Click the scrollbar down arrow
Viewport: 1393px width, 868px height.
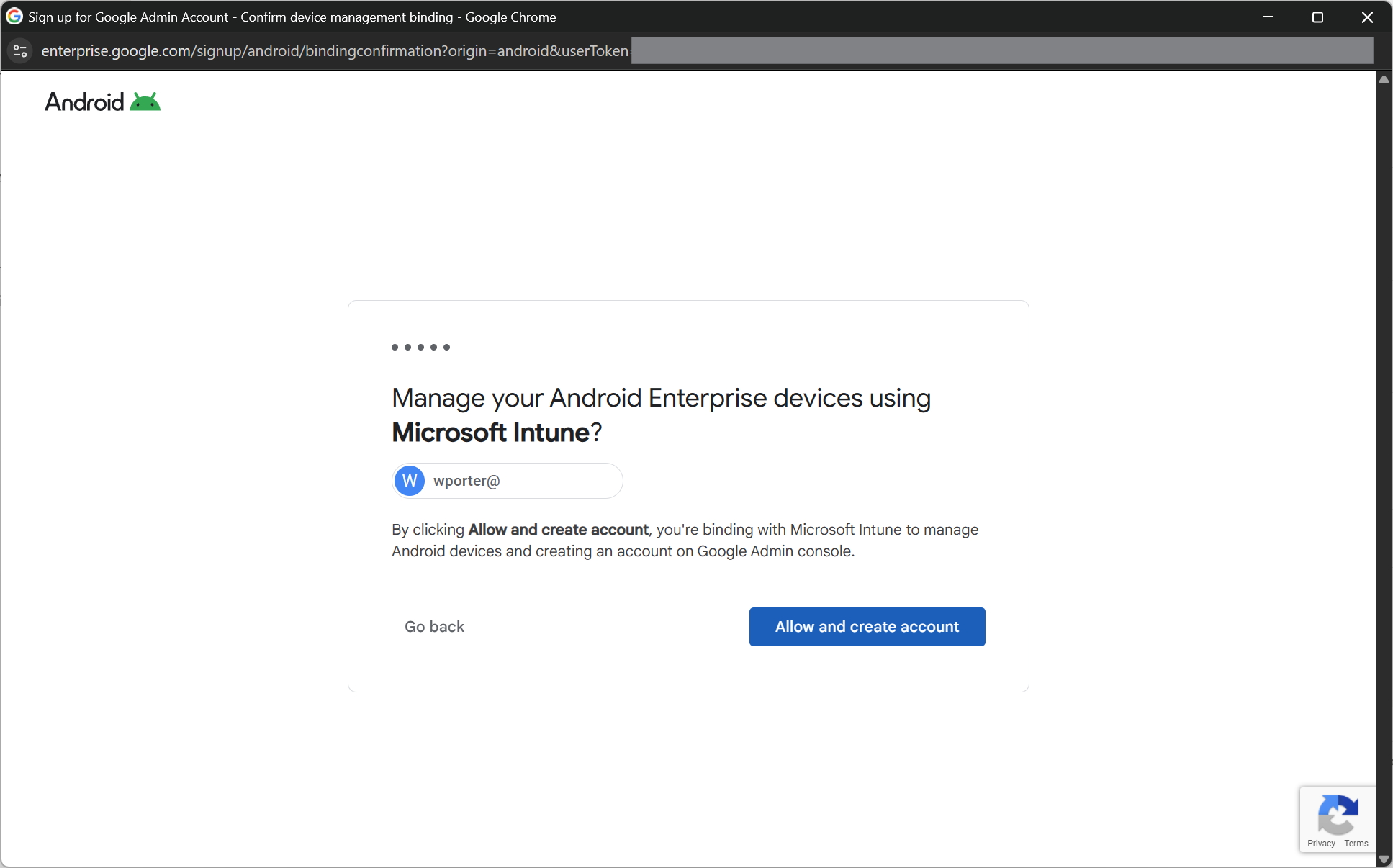pos(1384,859)
